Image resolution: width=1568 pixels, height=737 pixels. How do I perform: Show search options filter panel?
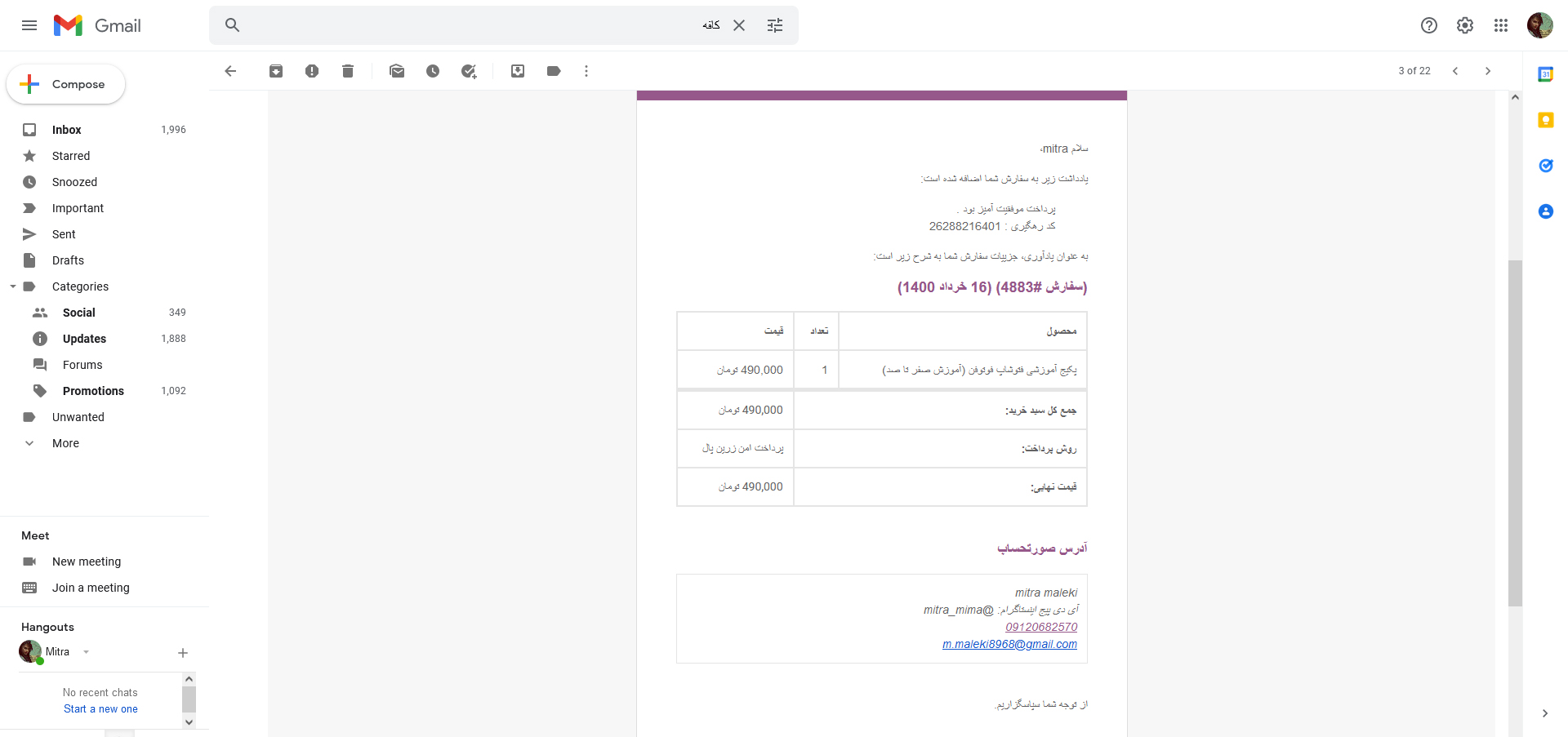pos(775,25)
